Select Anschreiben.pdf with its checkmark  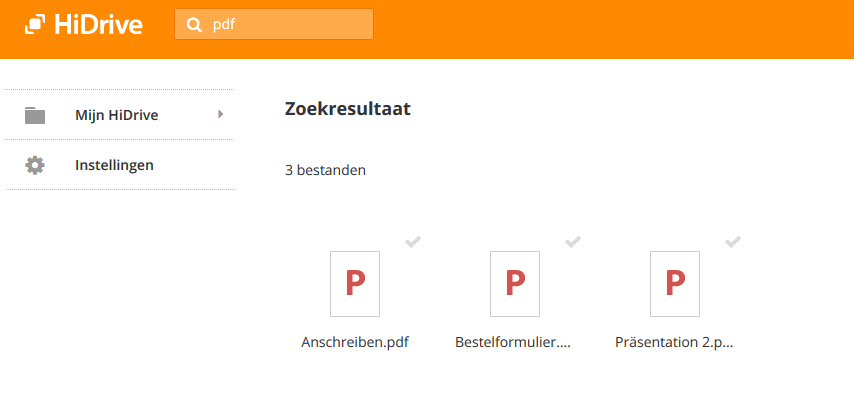(413, 241)
